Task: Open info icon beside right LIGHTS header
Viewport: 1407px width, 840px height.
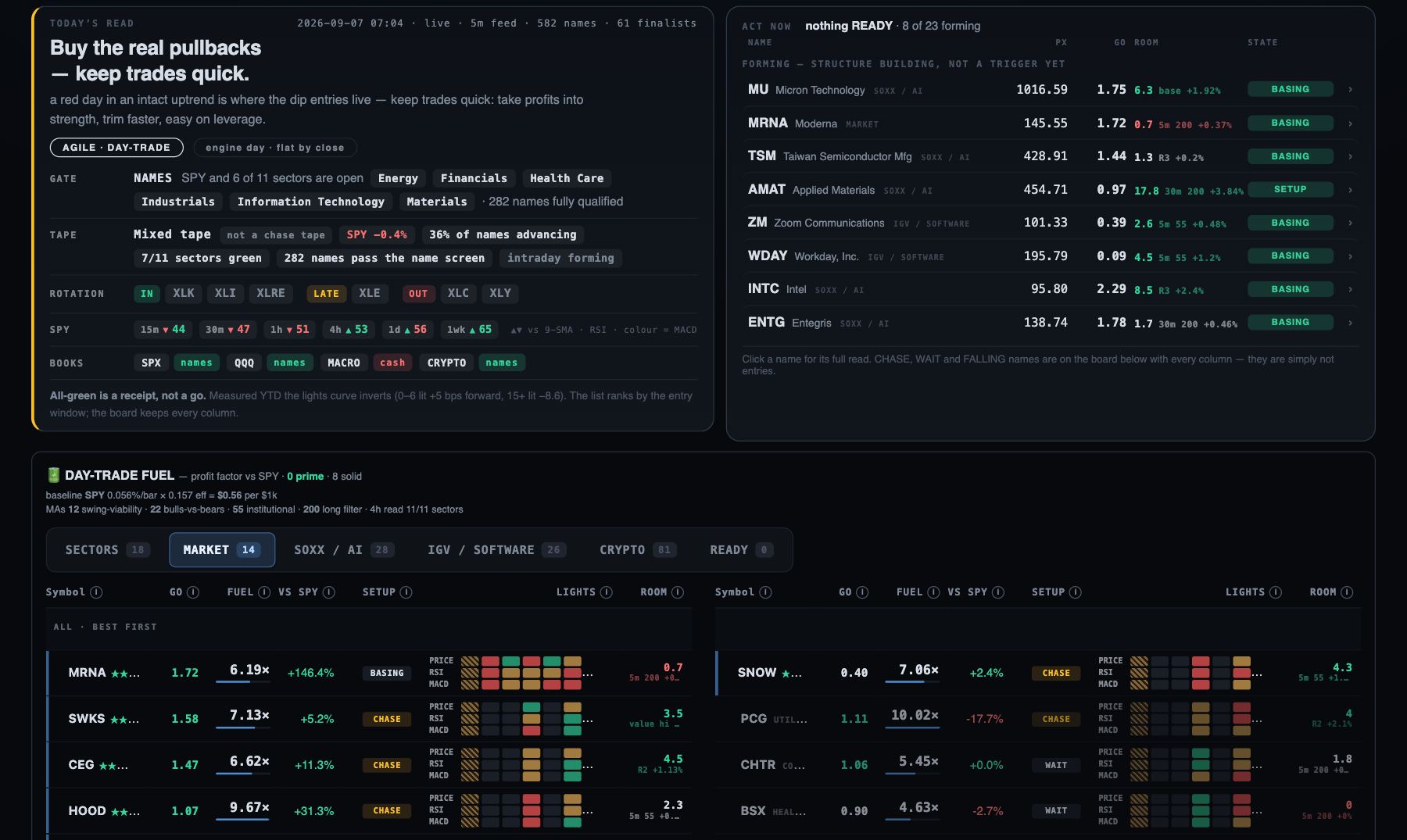Action: (x=1276, y=592)
